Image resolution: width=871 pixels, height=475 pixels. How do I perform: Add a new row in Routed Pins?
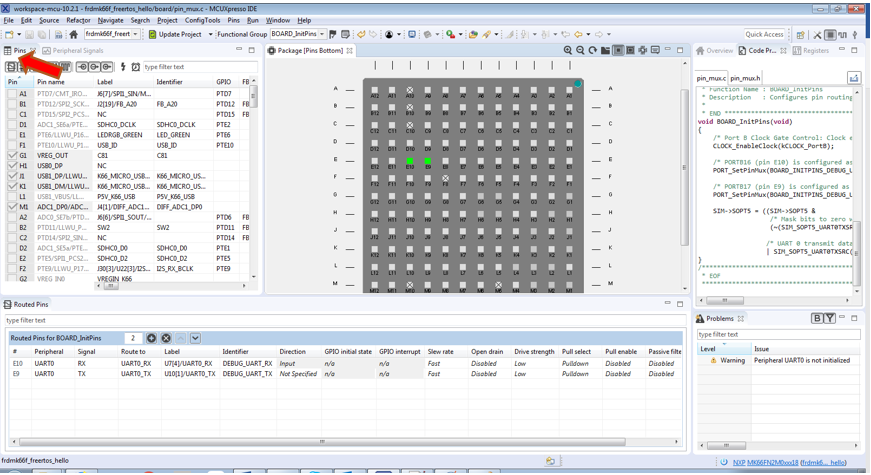151,338
